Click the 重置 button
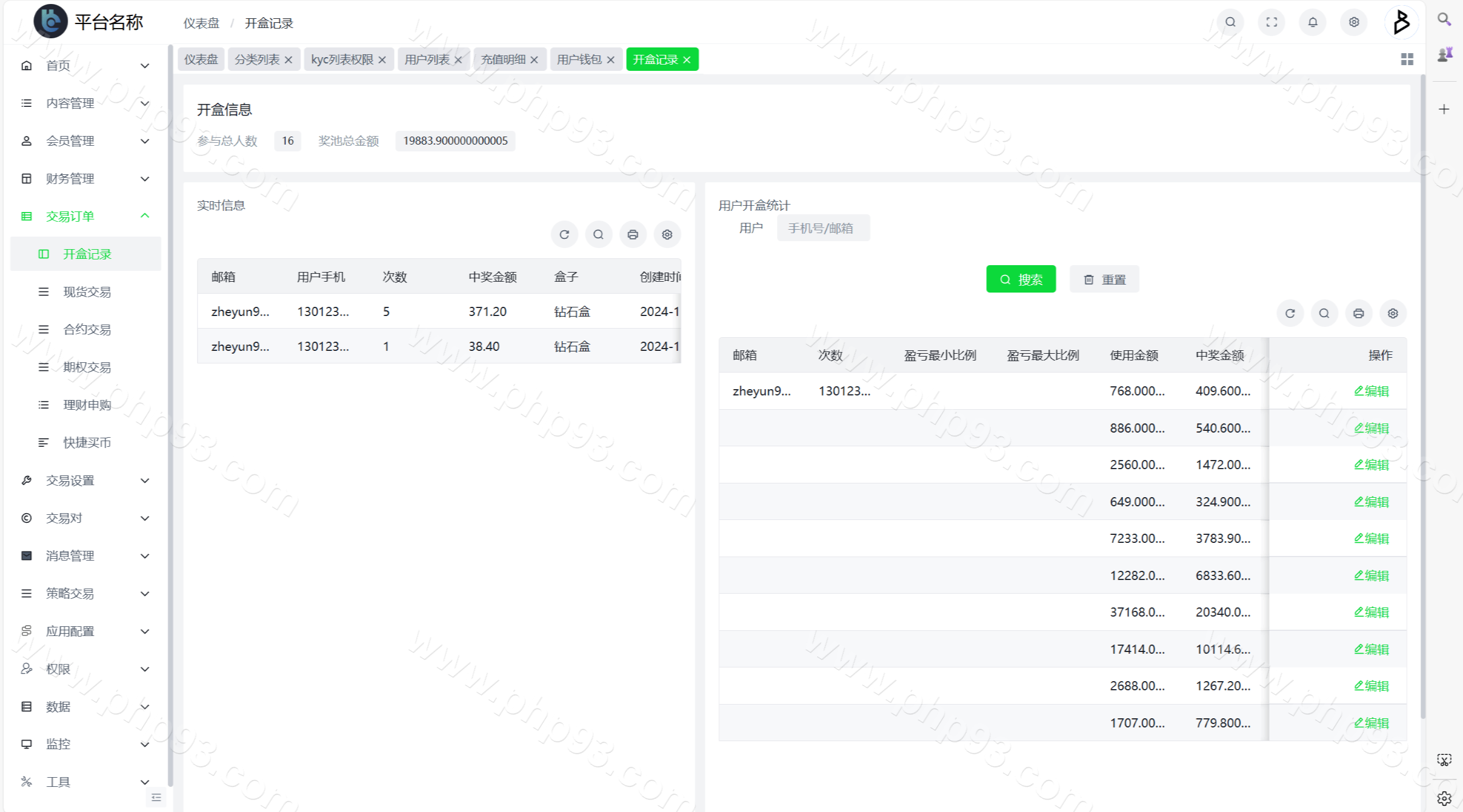 click(1104, 279)
